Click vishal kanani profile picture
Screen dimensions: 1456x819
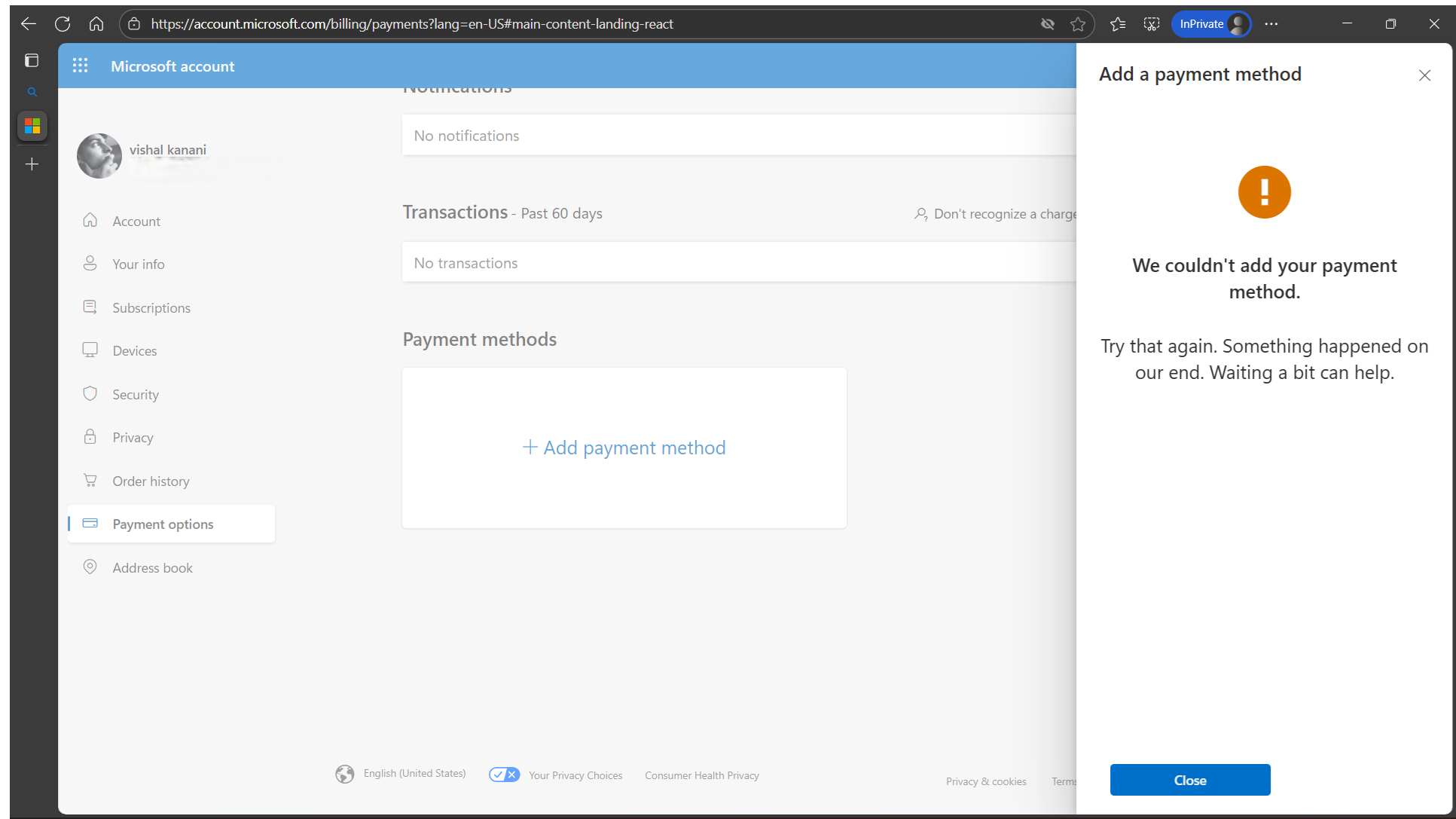99,156
